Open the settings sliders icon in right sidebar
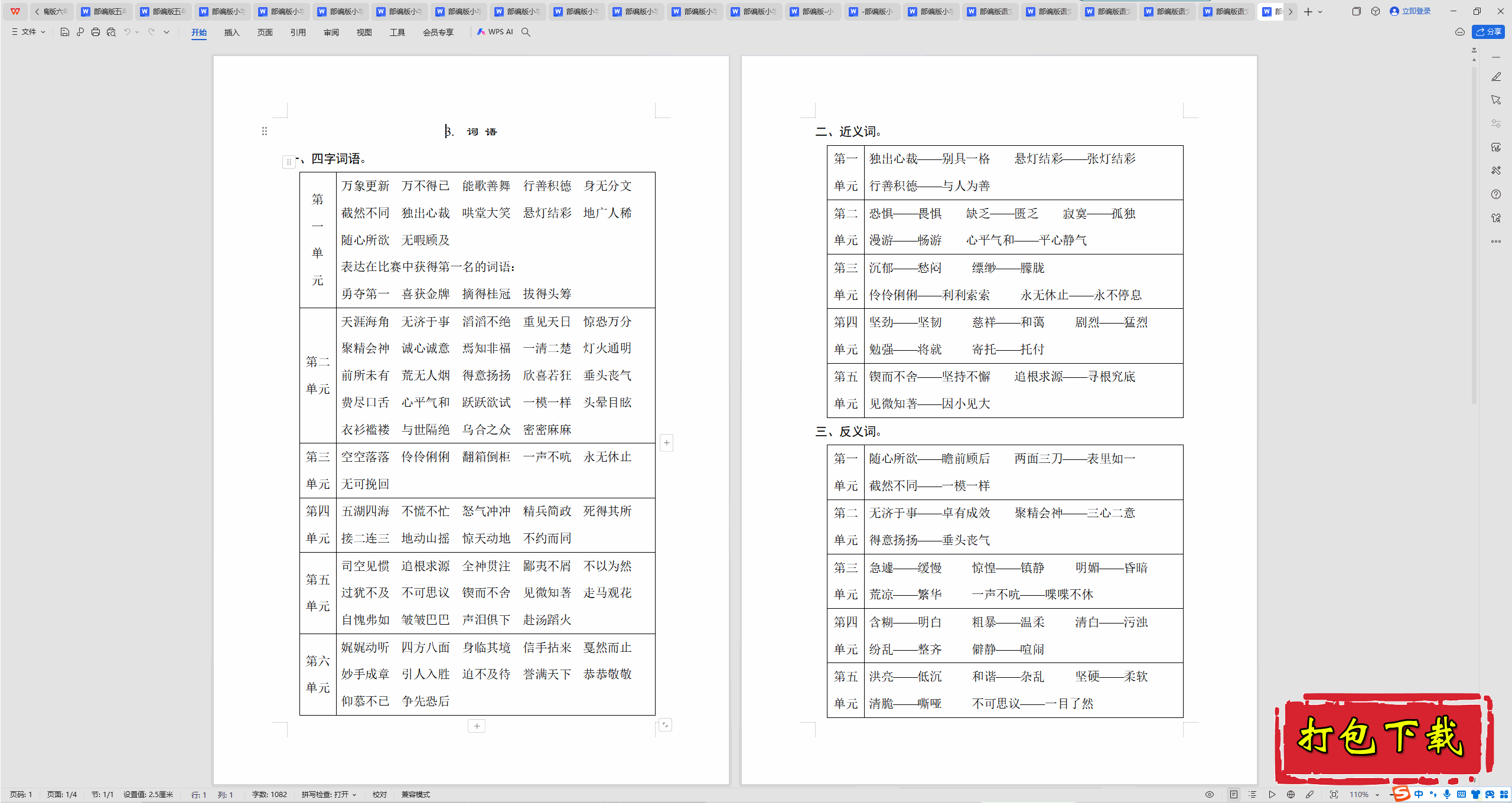Viewport: 1512px width, 803px height. (1496, 123)
